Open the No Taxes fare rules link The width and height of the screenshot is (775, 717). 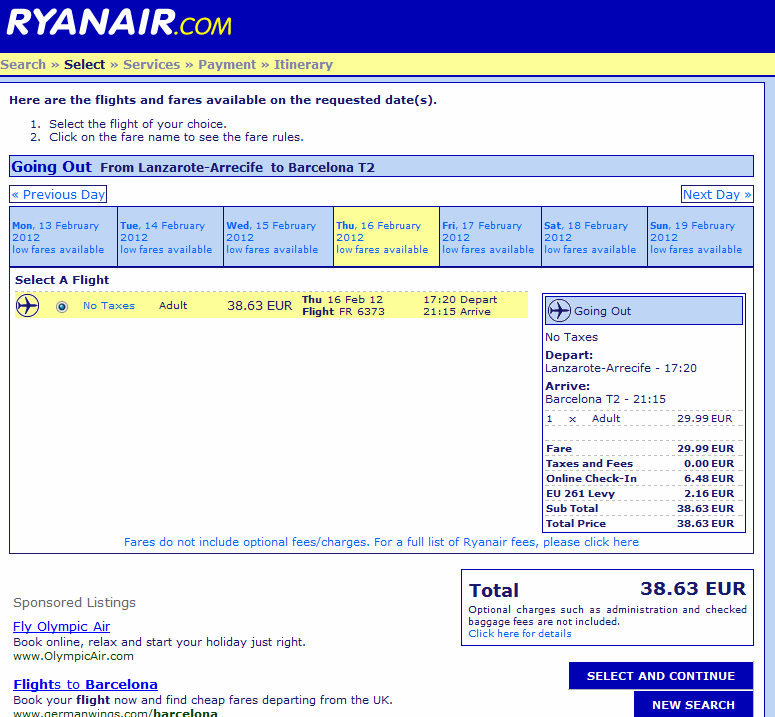[109, 305]
